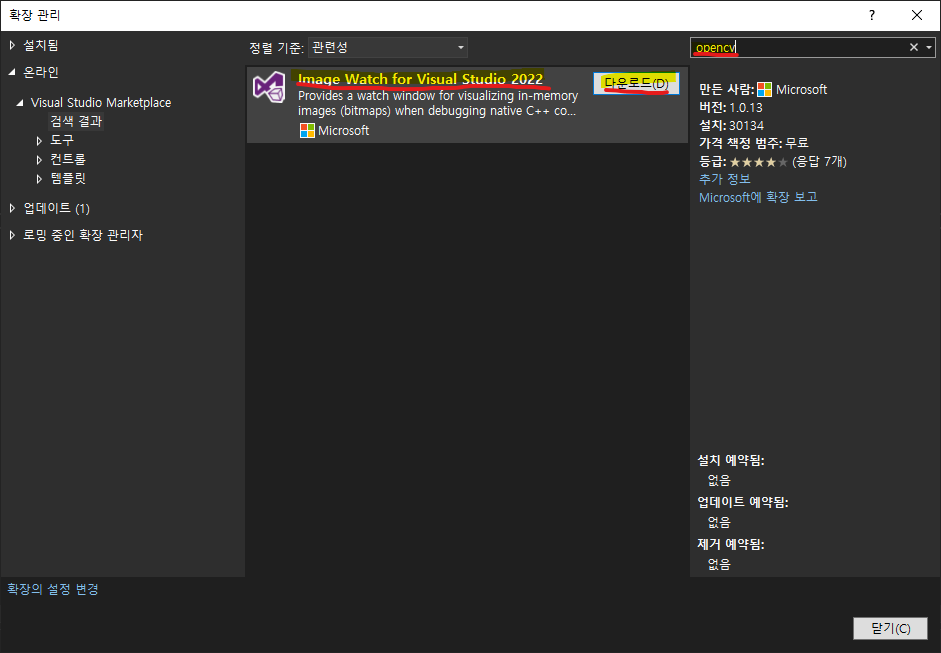This screenshot has width=941, height=653.
Task: Open the 정렬 기준 관련성 dropdown
Action: [388, 47]
